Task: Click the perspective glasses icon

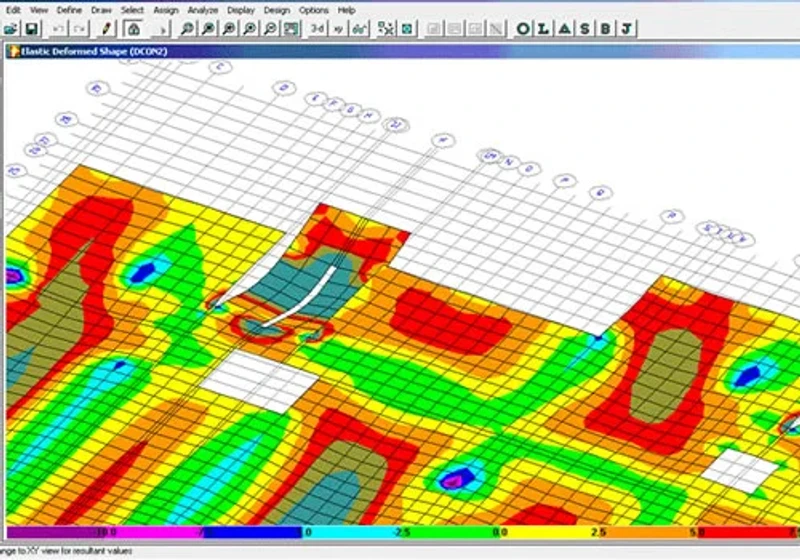Action: (359, 29)
